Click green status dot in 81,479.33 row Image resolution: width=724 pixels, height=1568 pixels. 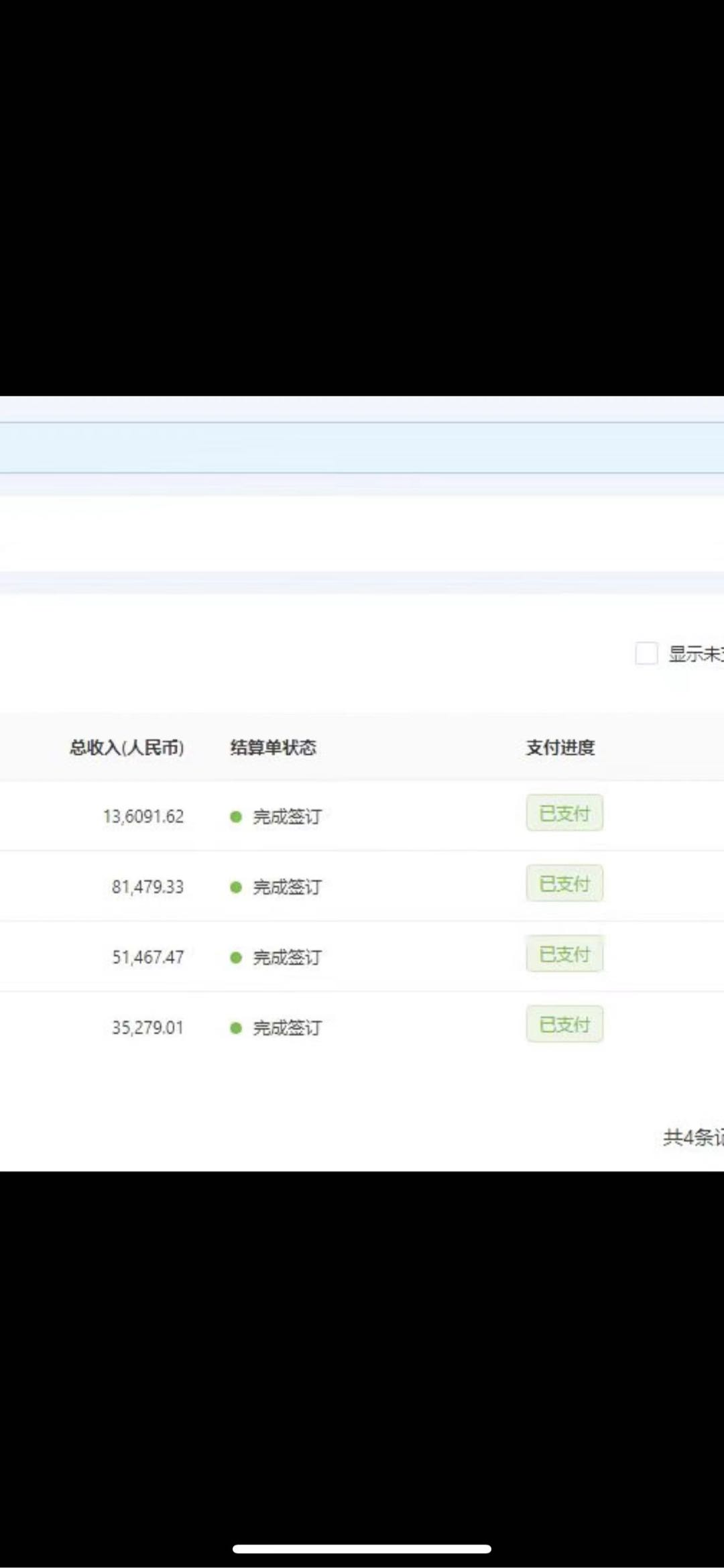236,887
